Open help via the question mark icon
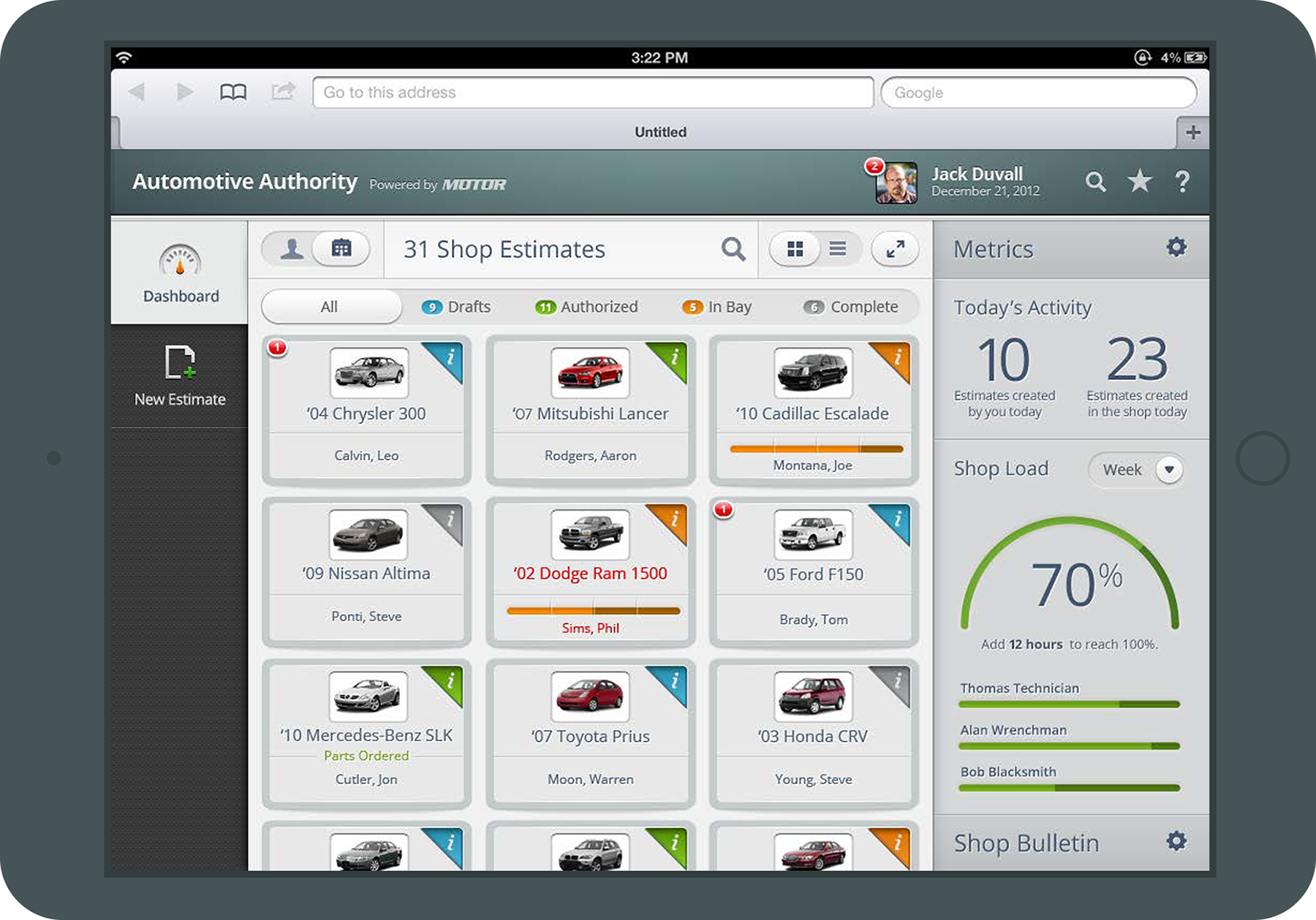The image size is (1316, 920). pos(1181,181)
